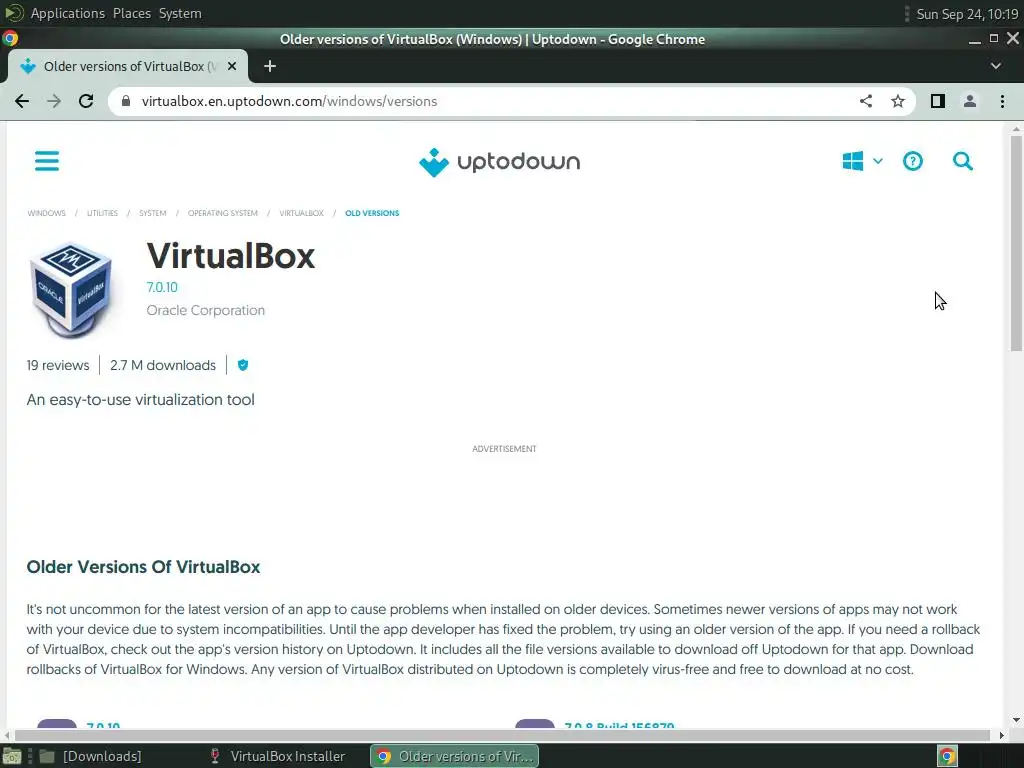
Task: Switch to the Downloads taskbar window
Action: tap(90, 756)
